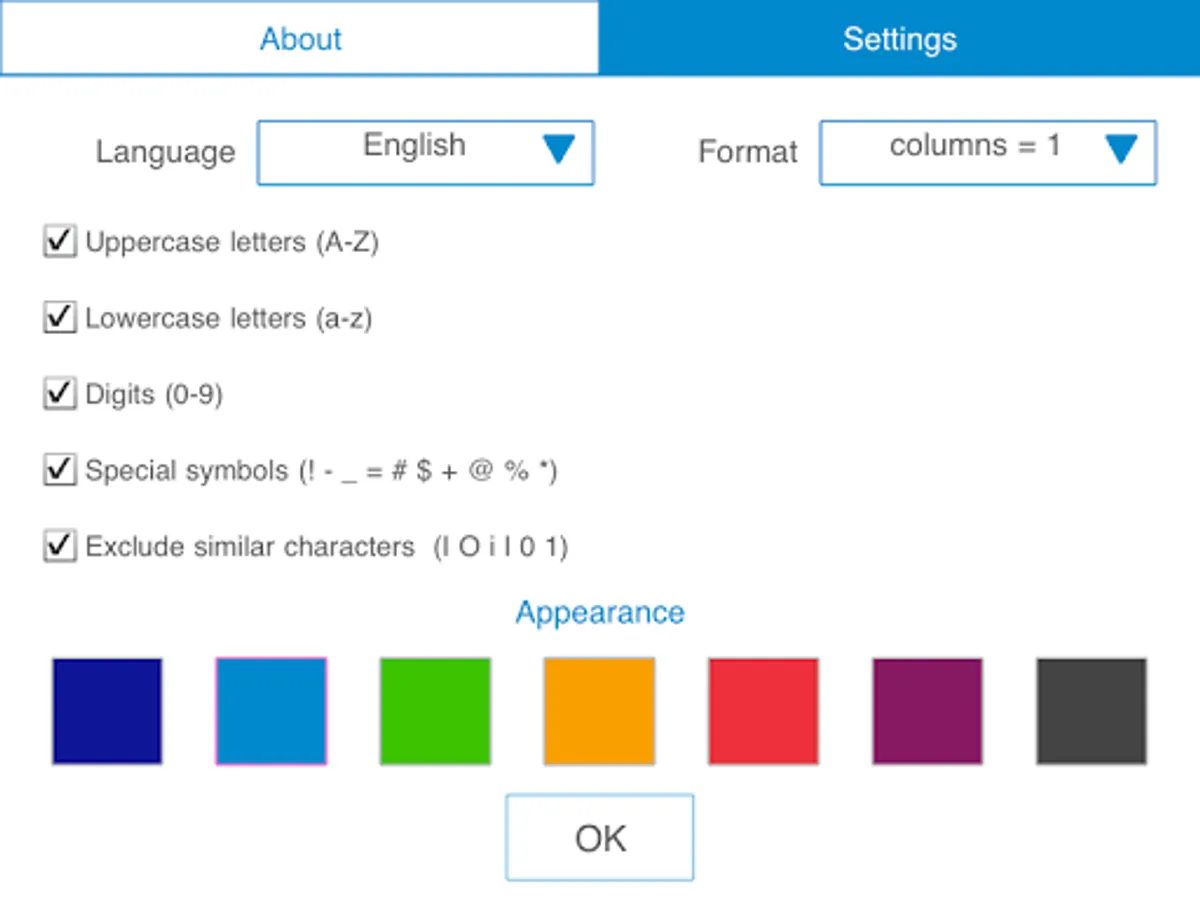Image resolution: width=1200 pixels, height=900 pixels.
Task: Select the orange appearance swatch
Action: tap(599, 711)
